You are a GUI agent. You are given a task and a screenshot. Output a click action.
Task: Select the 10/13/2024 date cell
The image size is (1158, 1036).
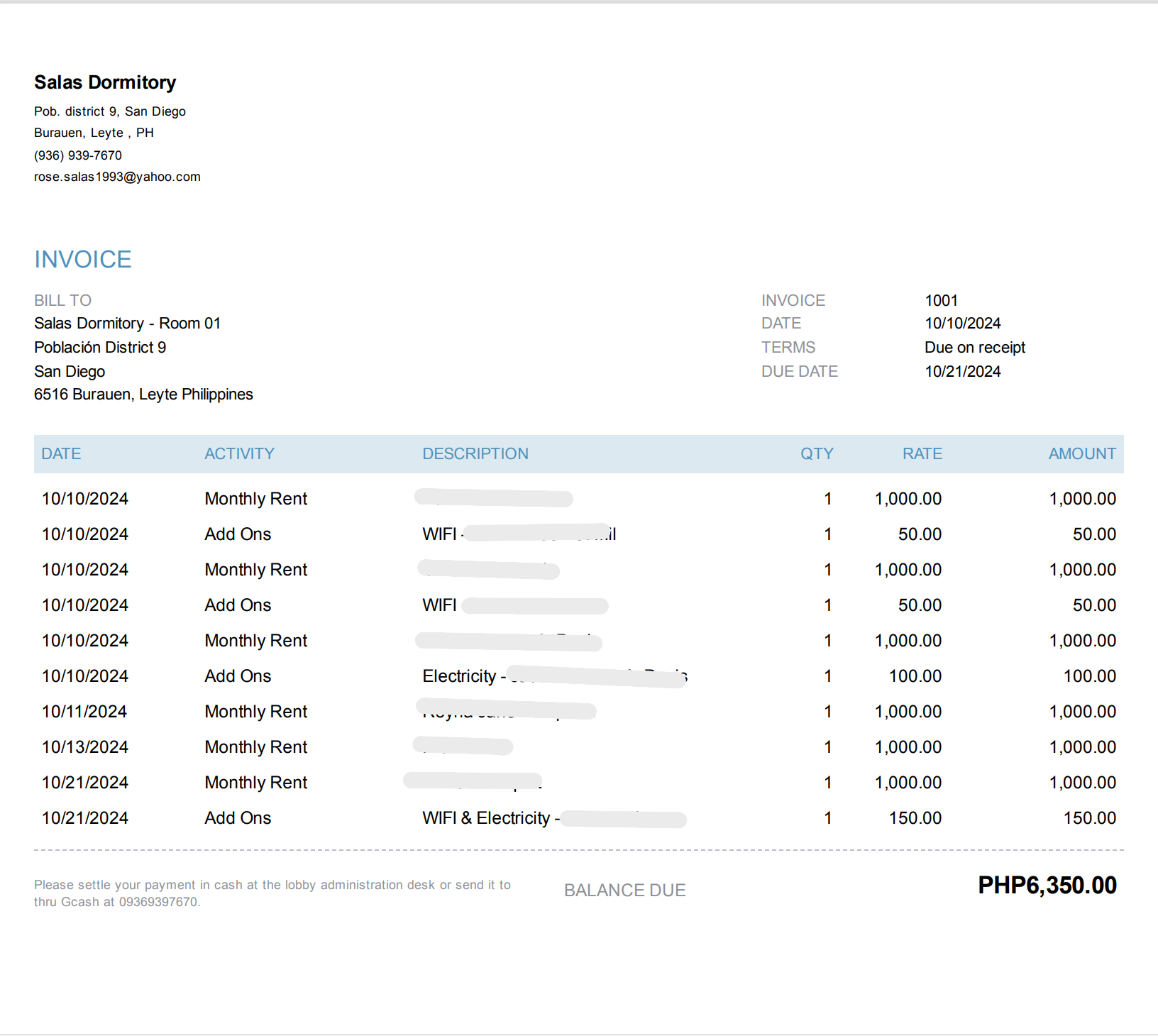(85, 747)
